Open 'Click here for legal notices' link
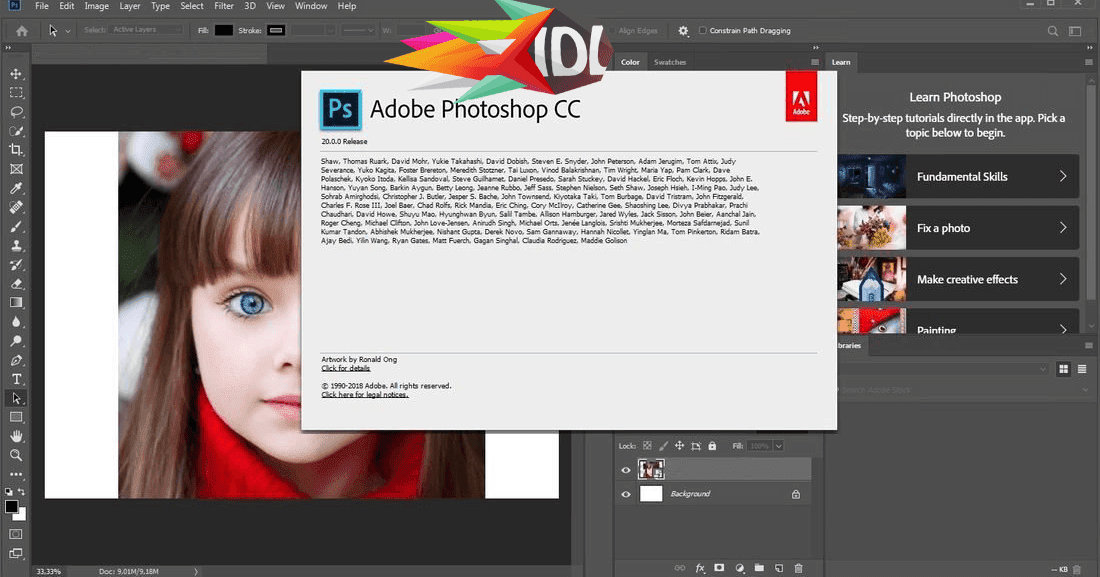 (x=365, y=394)
